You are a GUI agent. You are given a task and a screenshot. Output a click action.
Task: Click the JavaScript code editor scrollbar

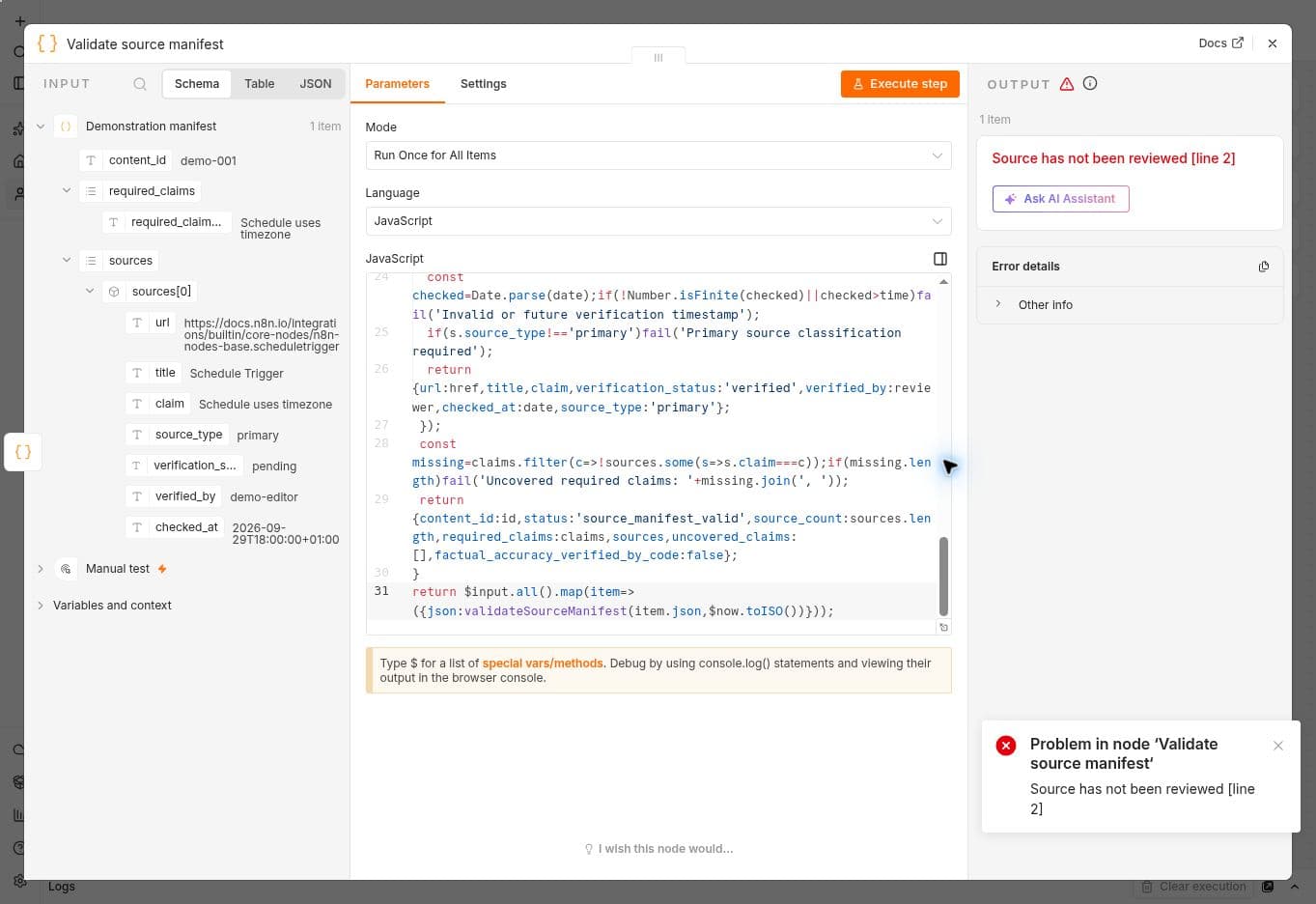pyautogui.click(x=943, y=576)
